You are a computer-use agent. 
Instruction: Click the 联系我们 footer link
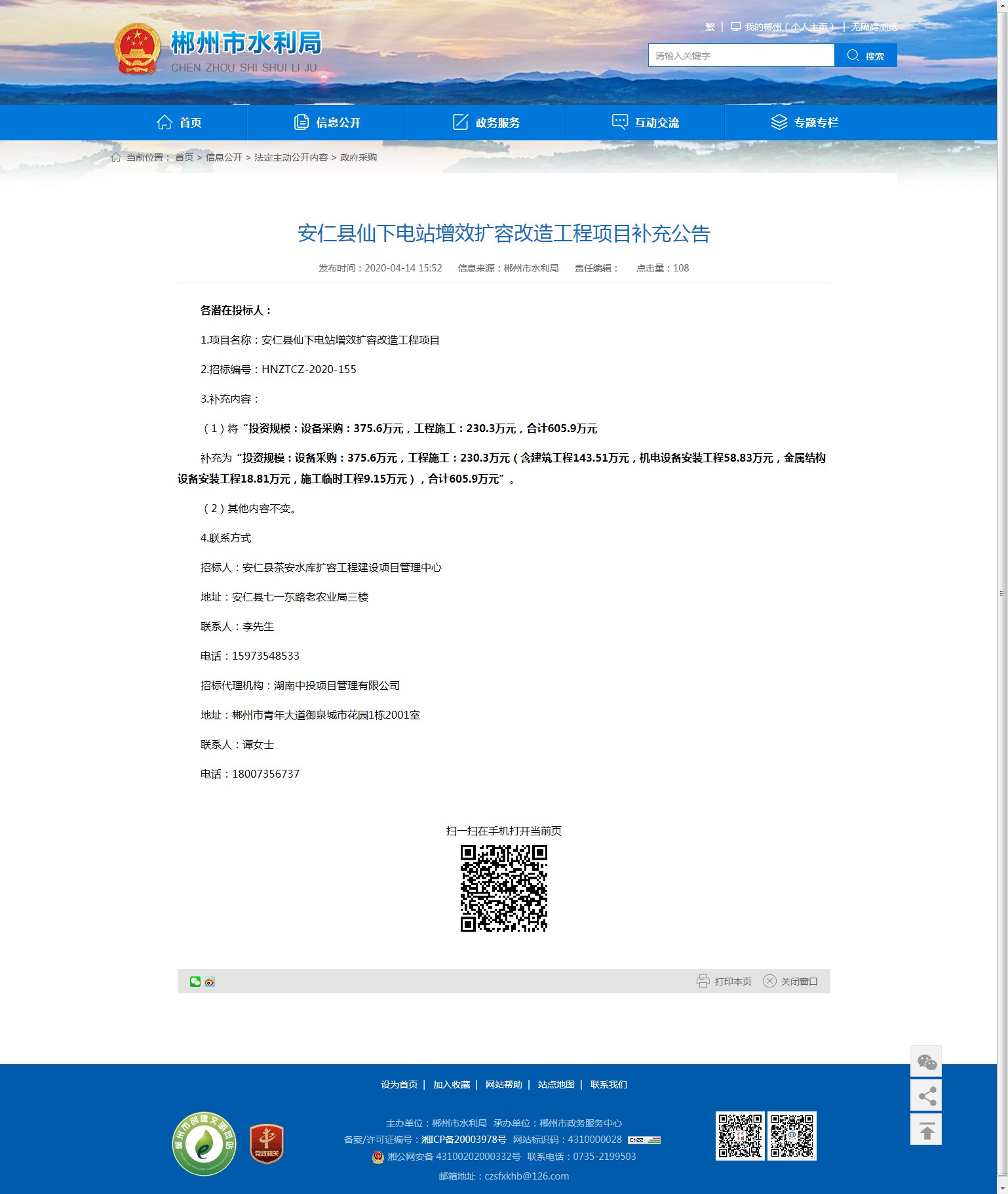coord(609,1085)
